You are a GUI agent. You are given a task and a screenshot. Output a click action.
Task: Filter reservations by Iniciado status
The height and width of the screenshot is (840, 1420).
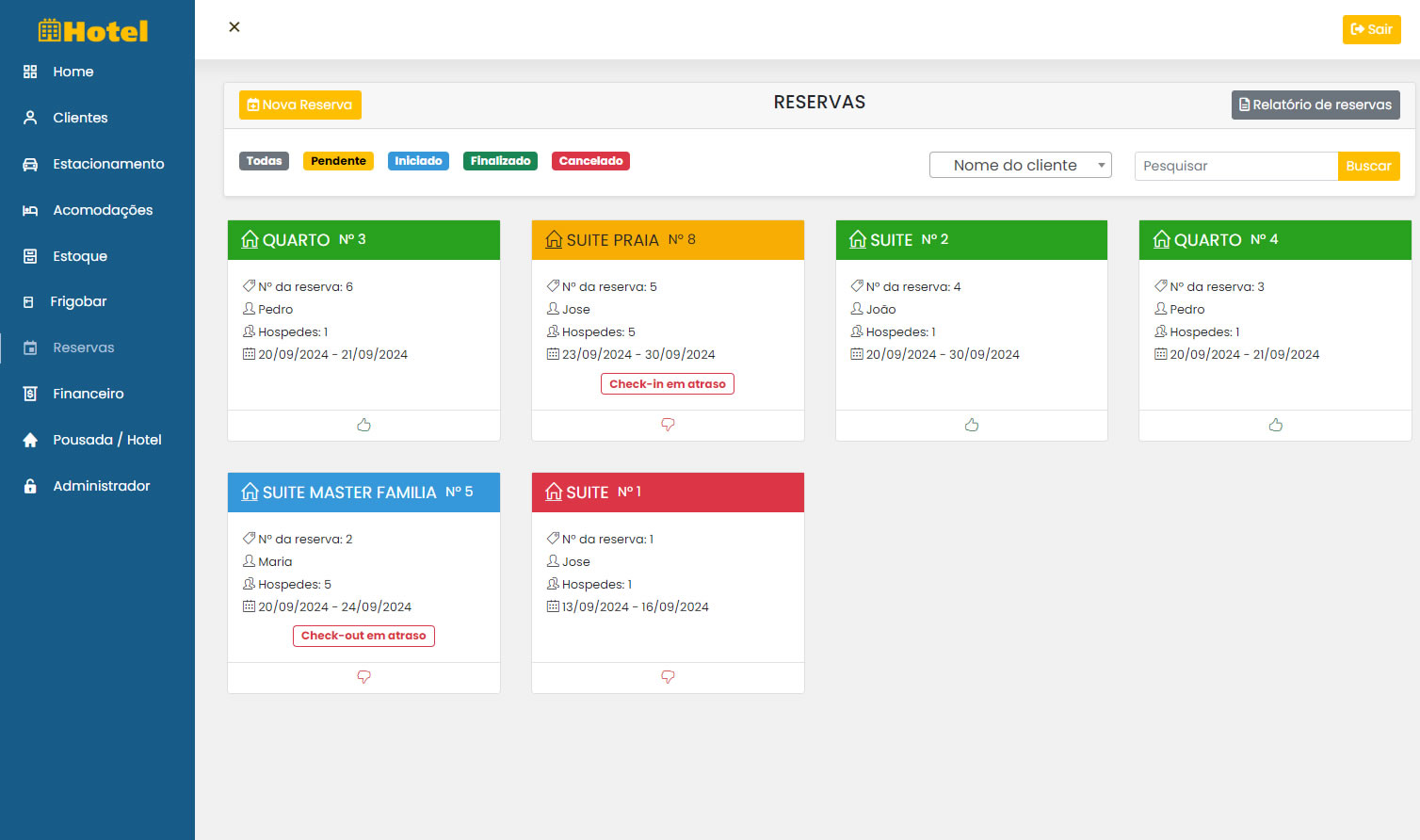418,161
